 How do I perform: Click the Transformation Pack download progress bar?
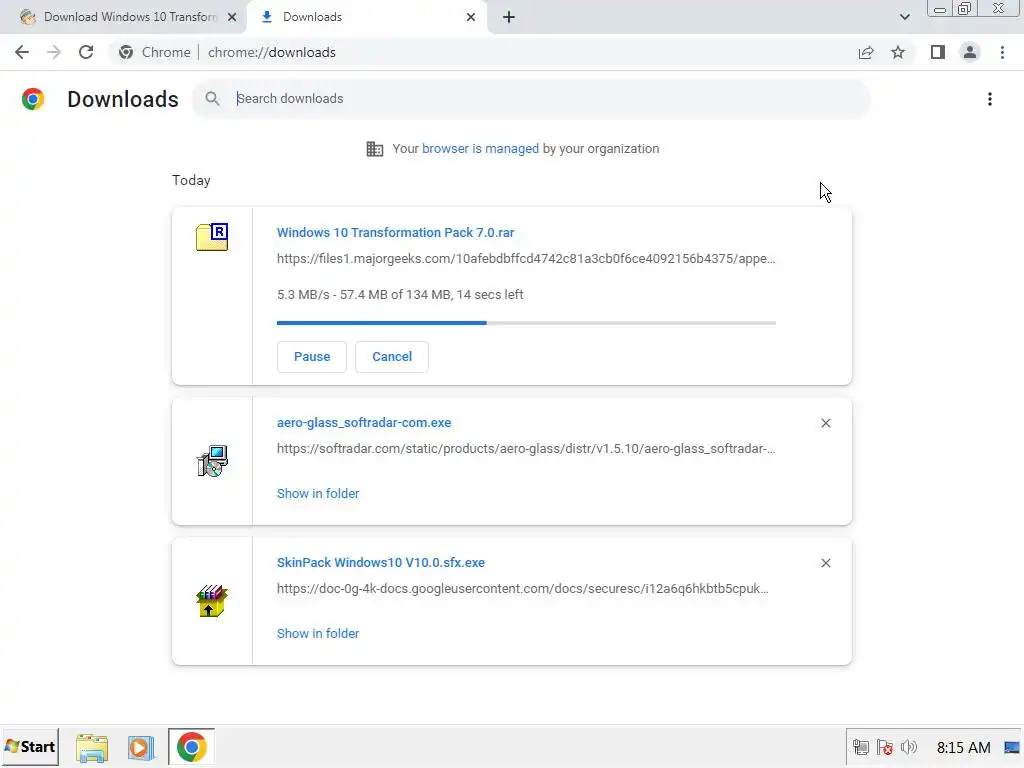click(x=526, y=323)
